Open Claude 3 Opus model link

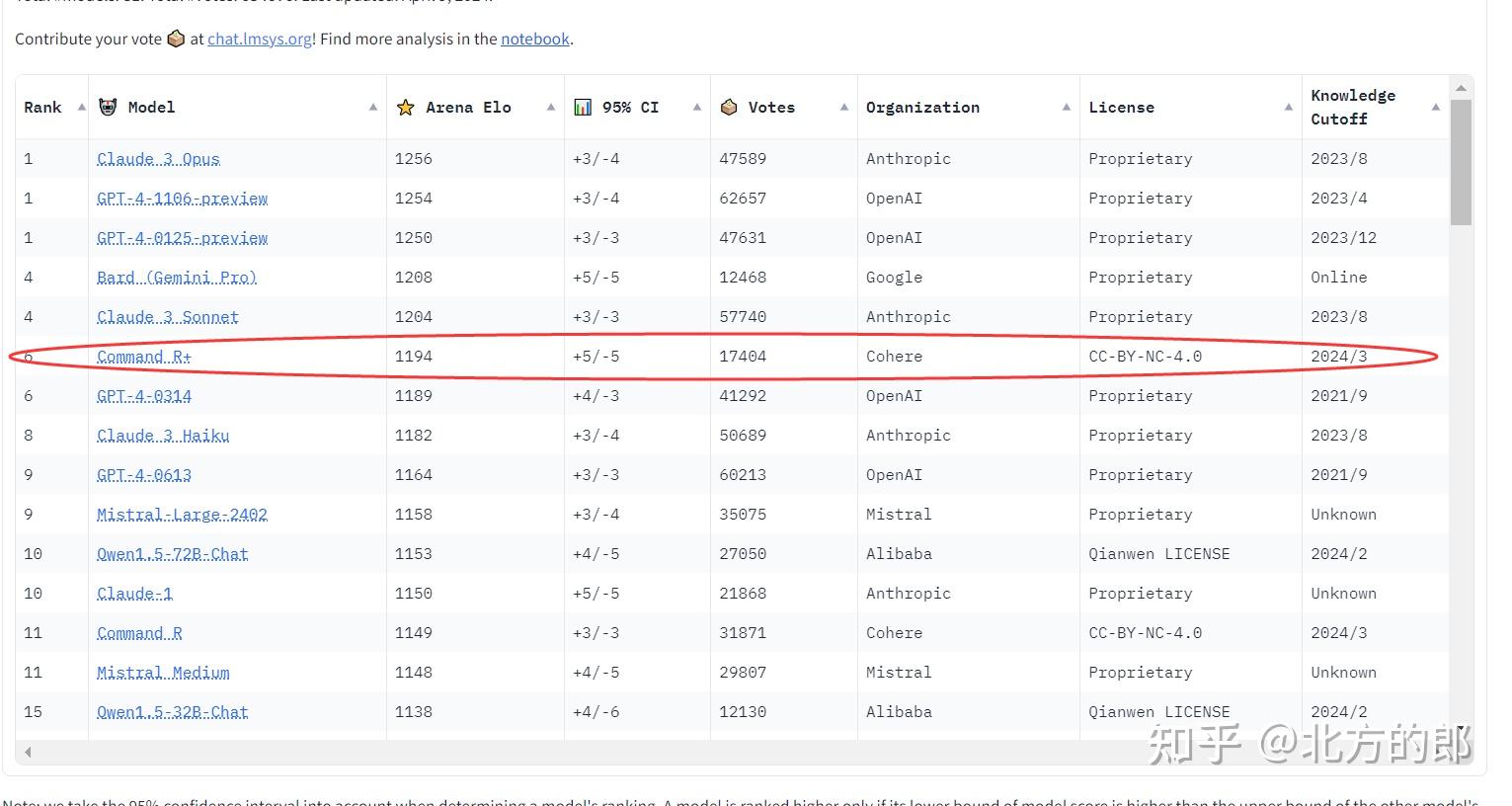click(158, 159)
